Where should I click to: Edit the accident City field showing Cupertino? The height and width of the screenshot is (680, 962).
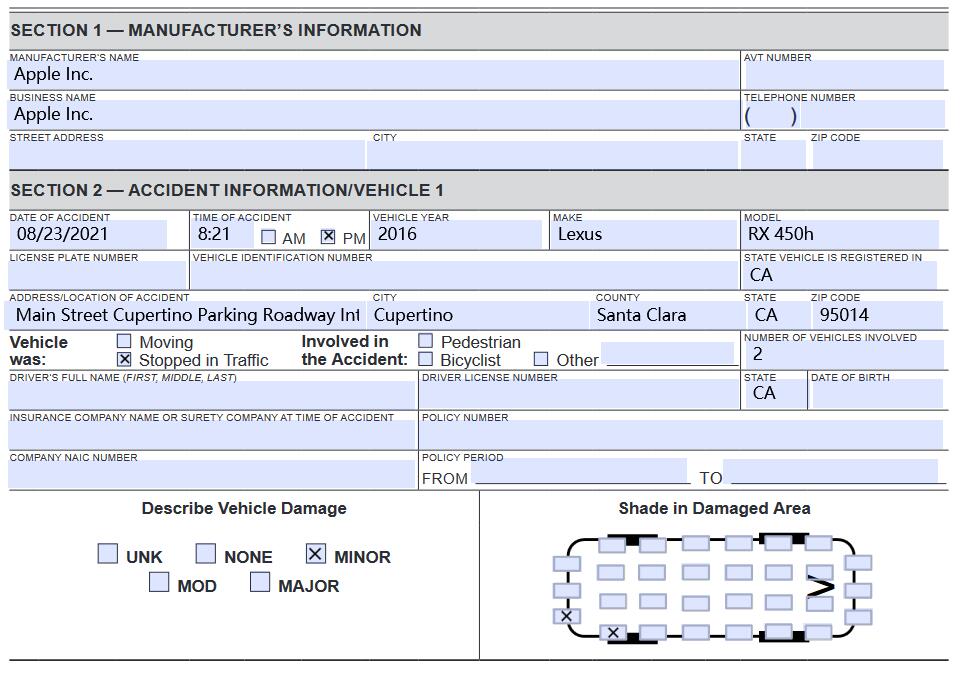pos(478,315)
